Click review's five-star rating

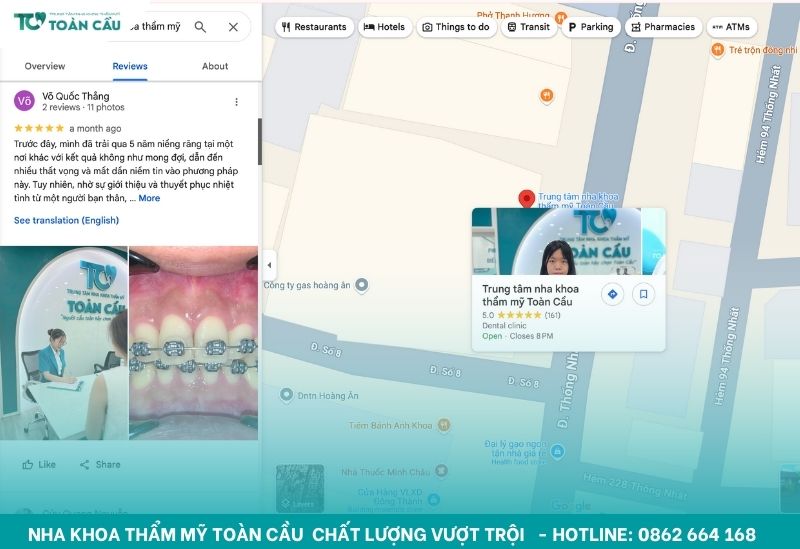pyautogui.click(x=39, y=128)
